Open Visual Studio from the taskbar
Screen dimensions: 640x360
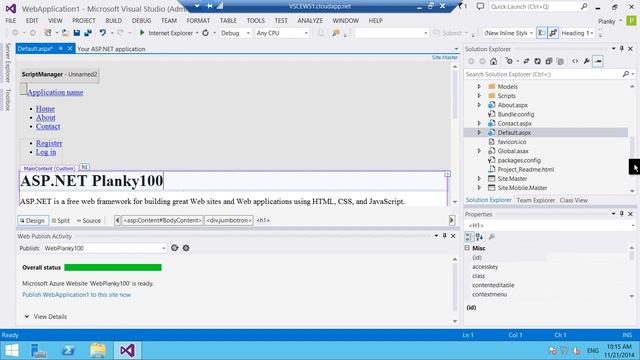(127, 350)
